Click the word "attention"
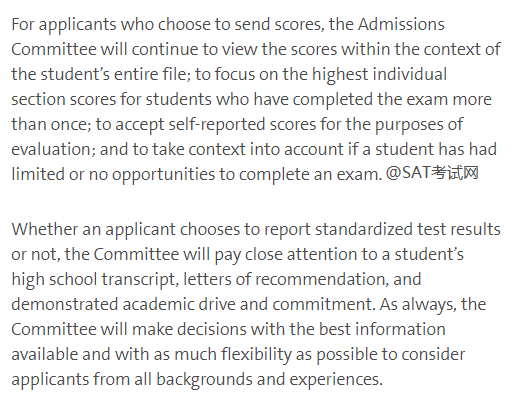The height and width of the screenshot is (404, 510). (322, 254)
